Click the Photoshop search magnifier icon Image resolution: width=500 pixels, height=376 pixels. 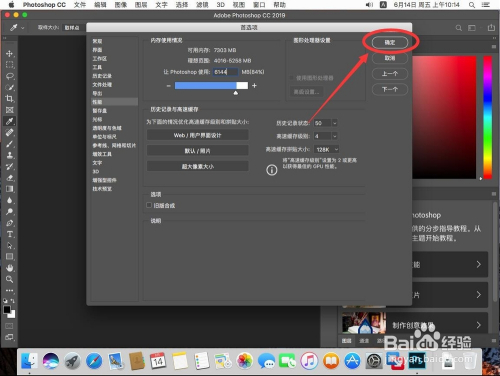459,28
